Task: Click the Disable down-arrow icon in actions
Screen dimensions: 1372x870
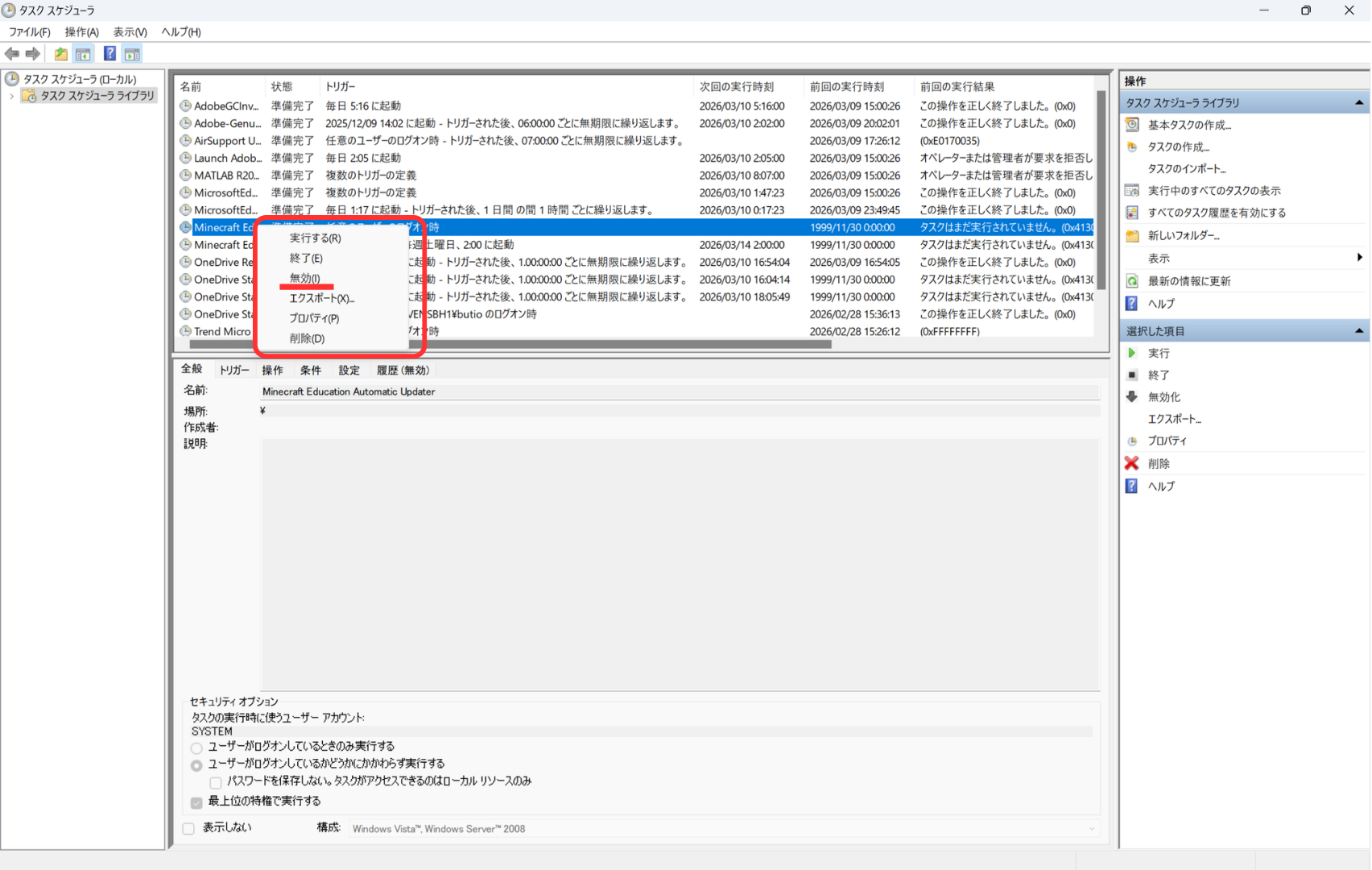Action: click(1132, 397)
